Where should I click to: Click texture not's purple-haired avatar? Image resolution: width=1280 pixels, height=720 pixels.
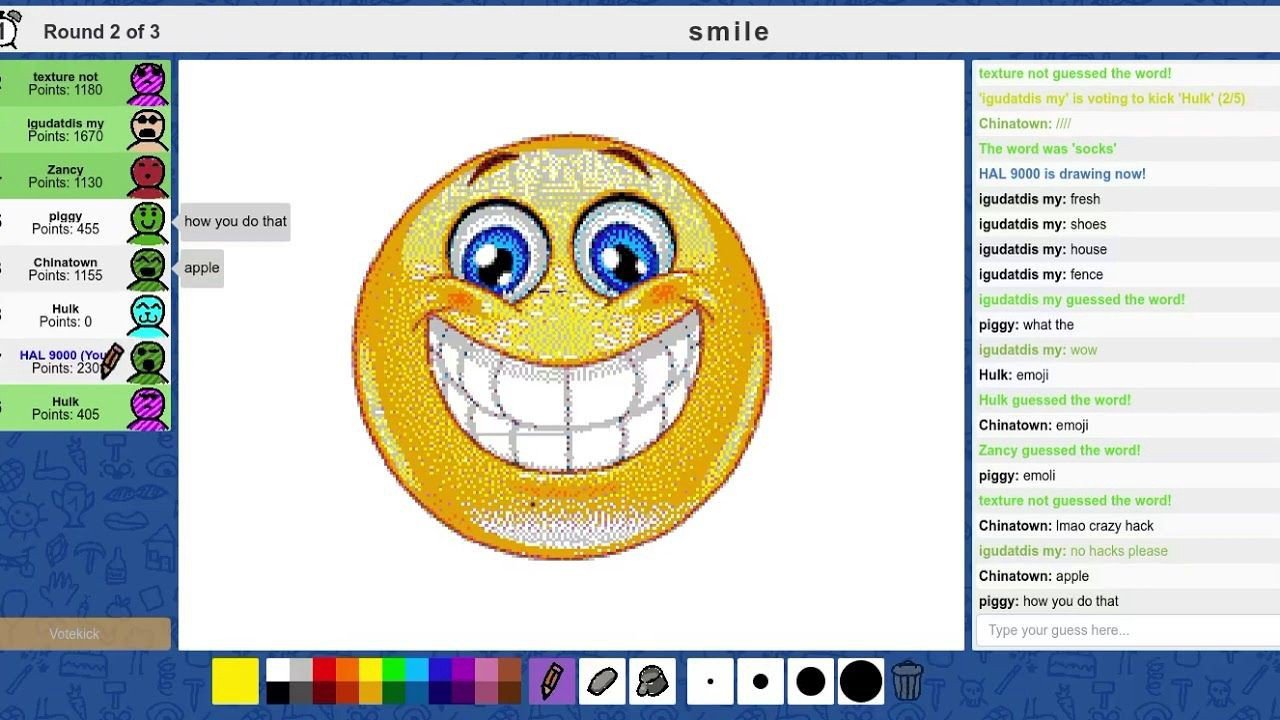148,82
